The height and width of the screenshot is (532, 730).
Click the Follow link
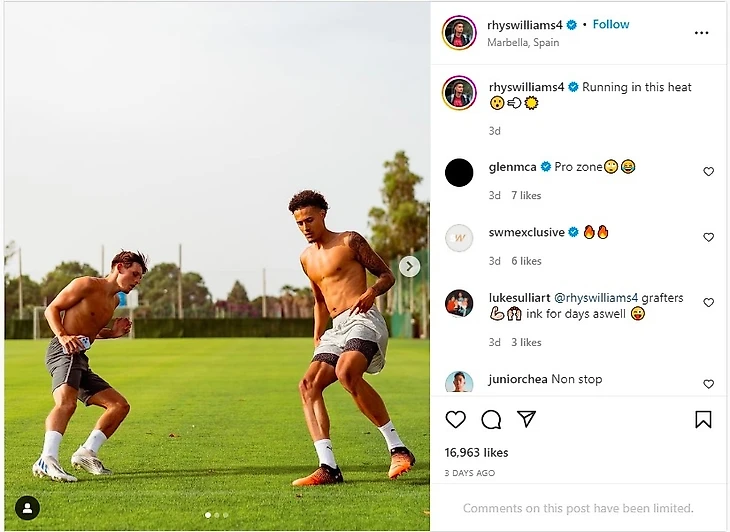611,24
